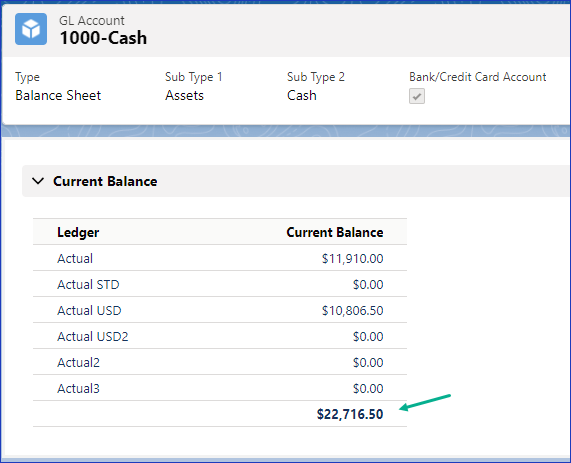The width and height of the screenshot is (571, 463).
Task: Open the Actual3 ledger link
Action: (x=78, y=388)
